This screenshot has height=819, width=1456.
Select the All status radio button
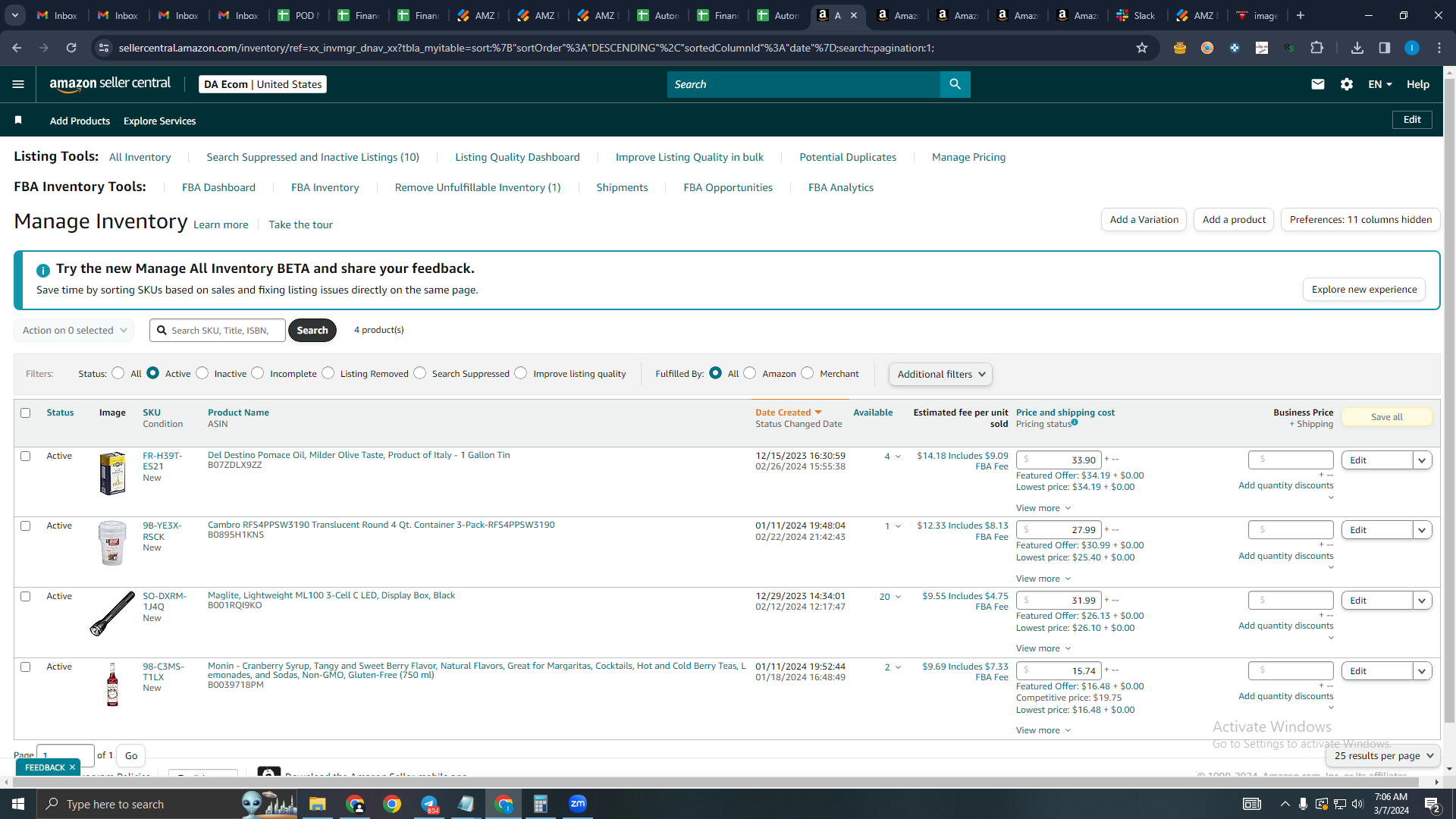click(x=118, y=373)
